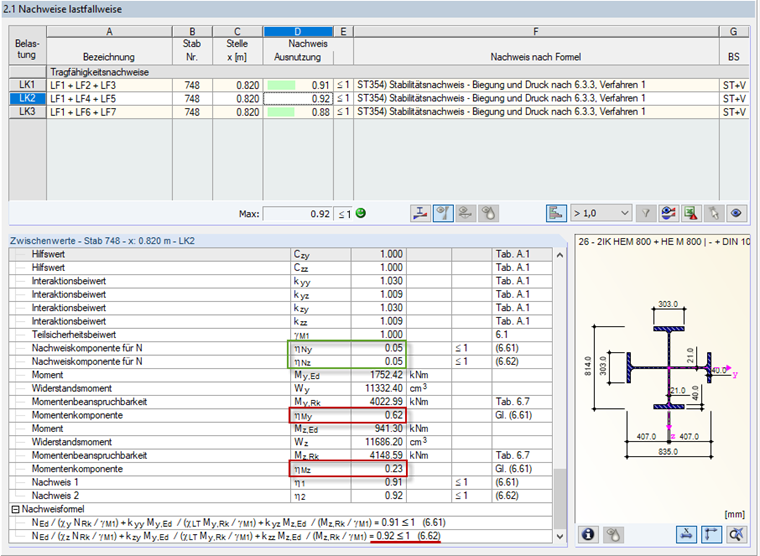
Task: Open the '> 1,0' ratio filter dropdown
Action: (601, 213)
